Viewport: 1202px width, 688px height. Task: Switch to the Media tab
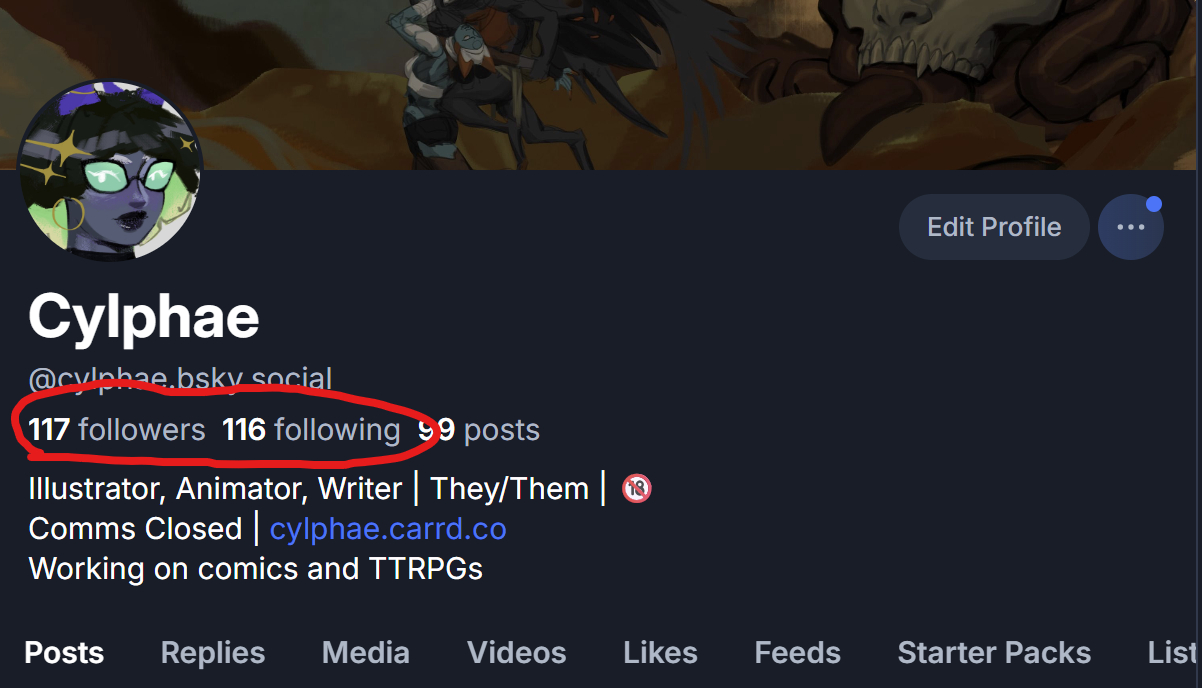[366, 653]
